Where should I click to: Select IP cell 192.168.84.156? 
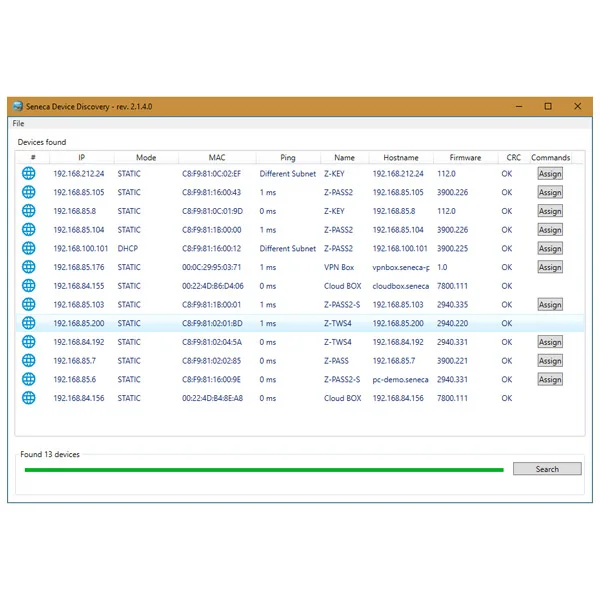pos(79,398)
